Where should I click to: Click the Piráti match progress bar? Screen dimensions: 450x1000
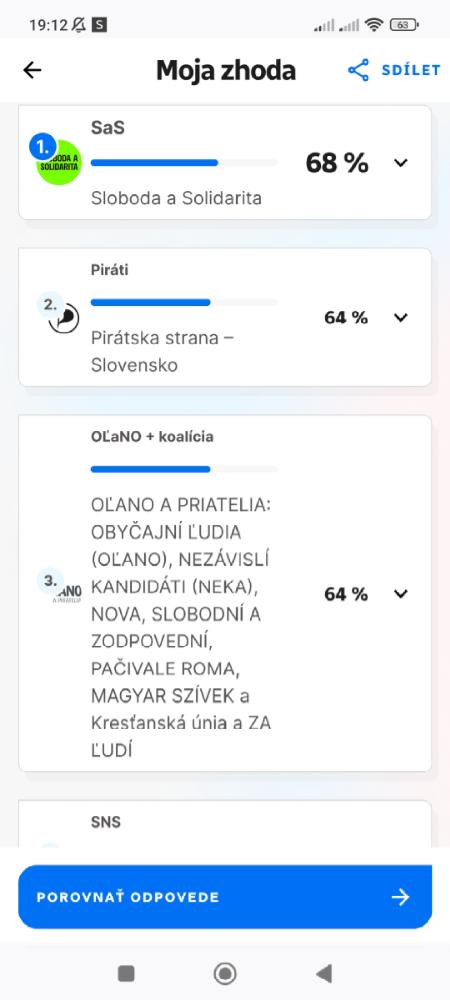[184, 302]
